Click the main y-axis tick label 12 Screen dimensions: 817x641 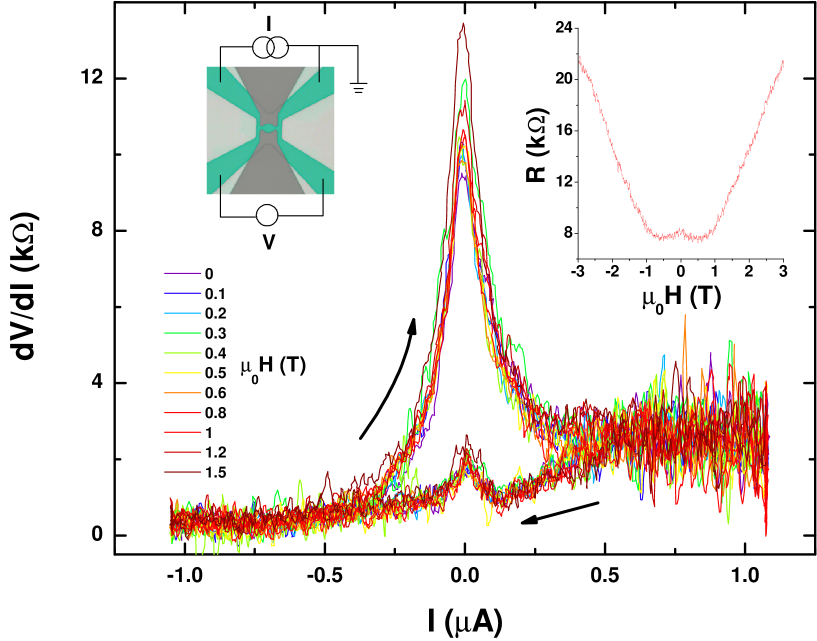click(x=92, y=78)
